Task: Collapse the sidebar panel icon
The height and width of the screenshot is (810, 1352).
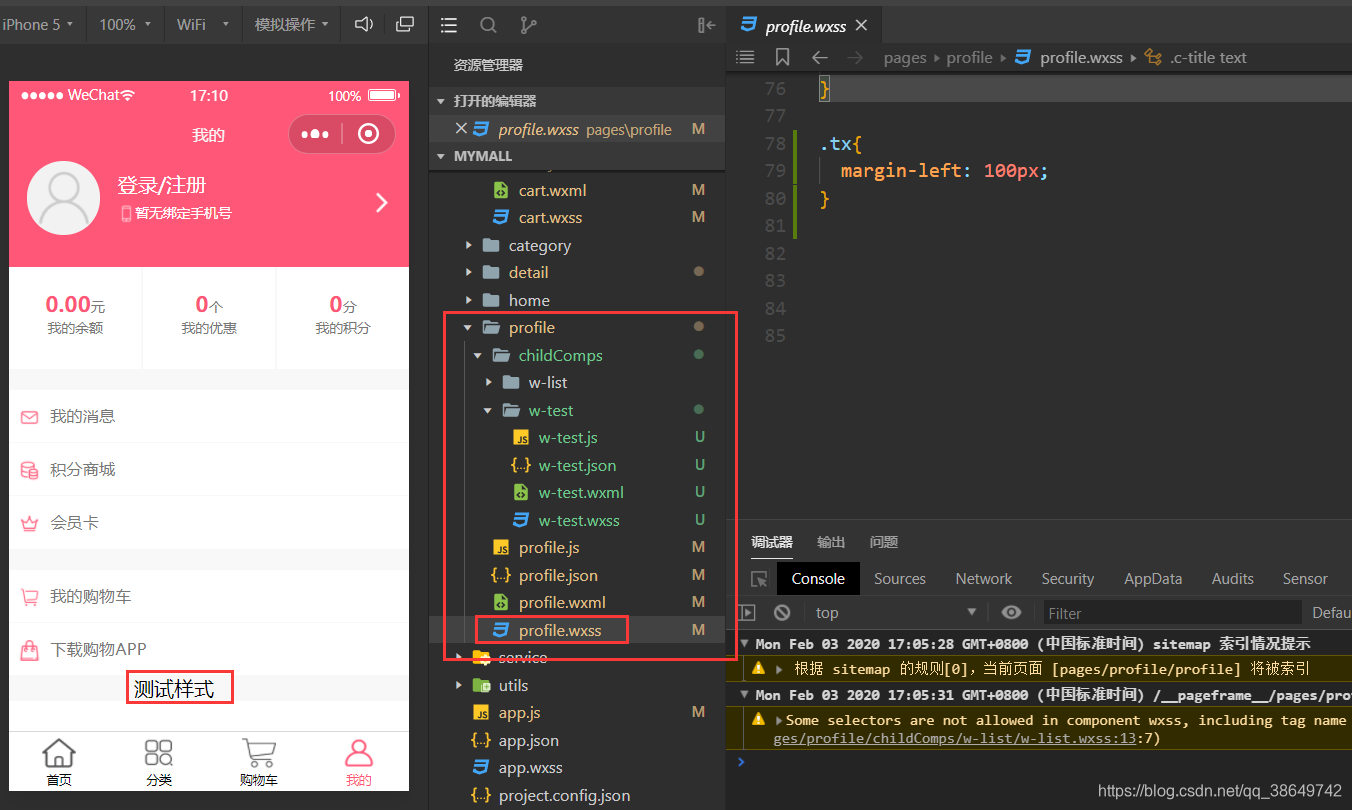Action: click(707, 25)
